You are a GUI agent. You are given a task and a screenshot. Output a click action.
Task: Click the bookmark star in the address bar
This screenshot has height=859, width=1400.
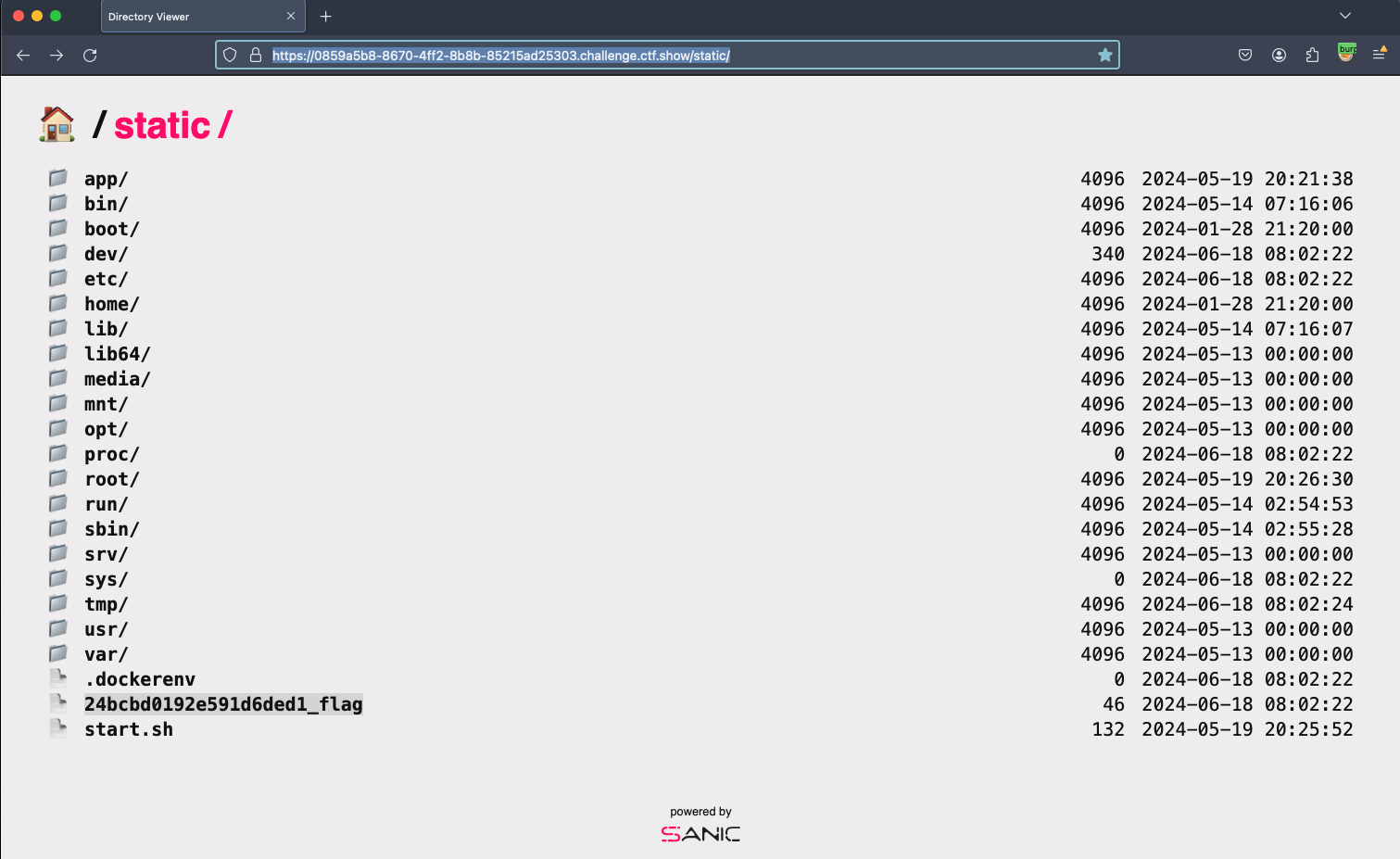(x=1104, y=56)
